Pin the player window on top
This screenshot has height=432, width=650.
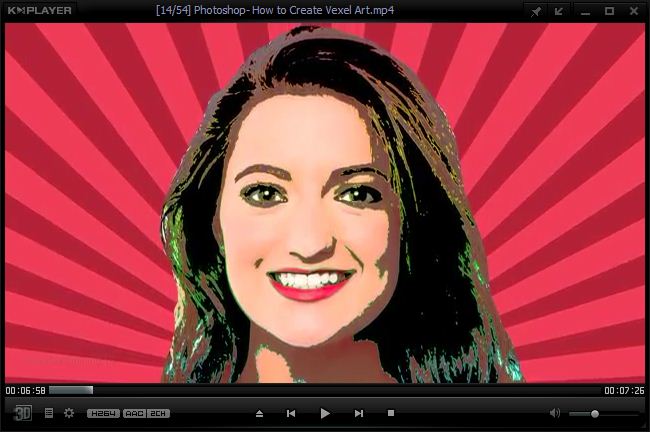click(x=536, y=12)
